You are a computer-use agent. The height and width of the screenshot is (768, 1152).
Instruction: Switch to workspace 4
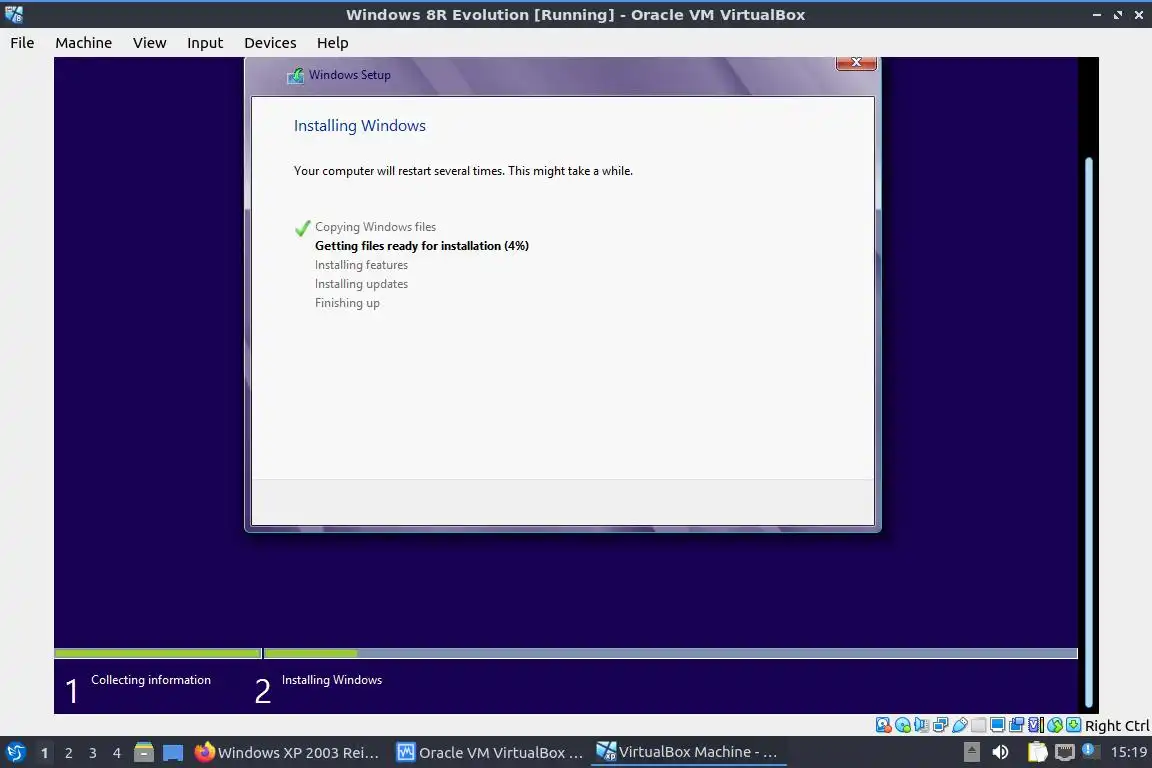[117, 753]
